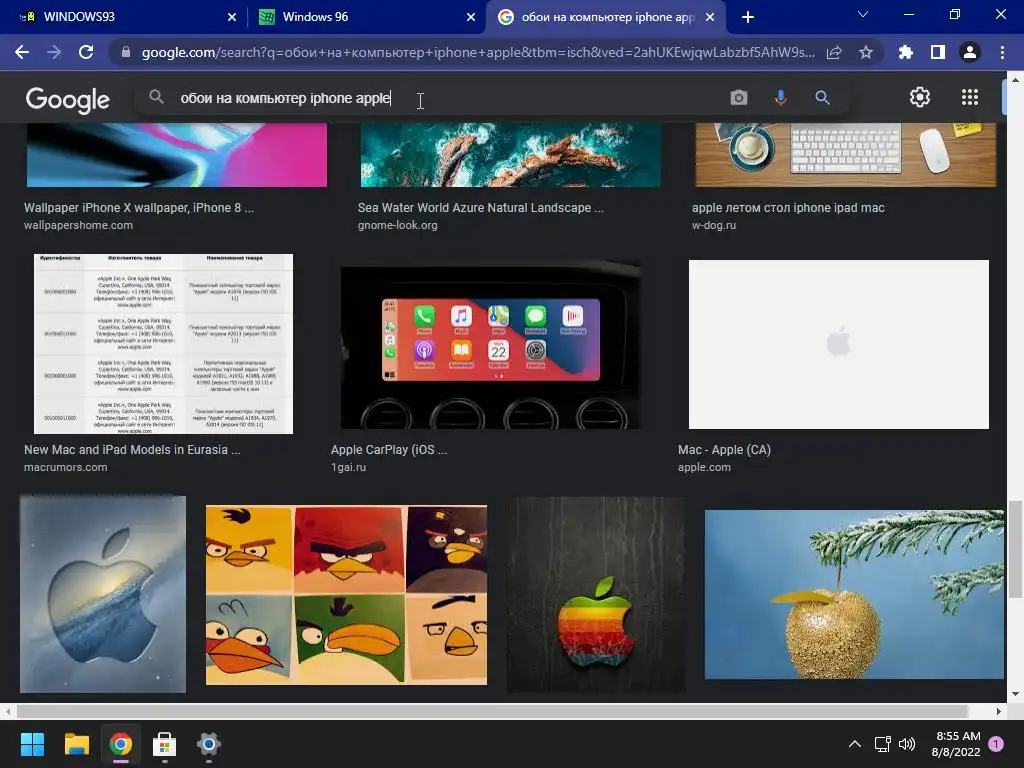Open the Mac and iPad models table image
The width and height of the screenshot is (1024, 768).
(x=163, y=344)
